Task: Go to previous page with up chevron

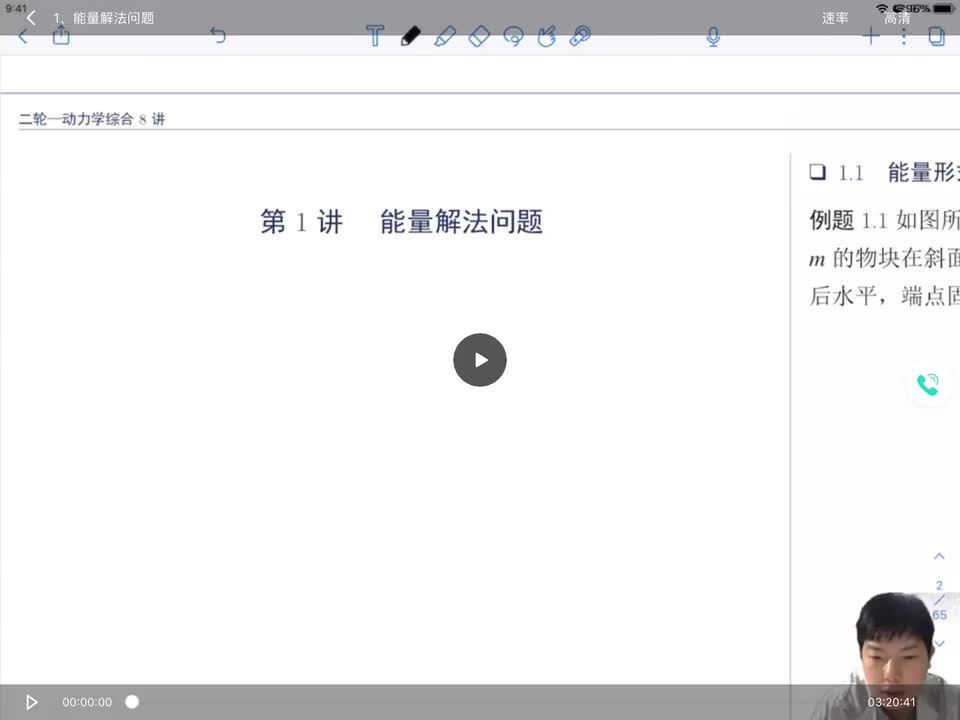Action: (939, 557)
